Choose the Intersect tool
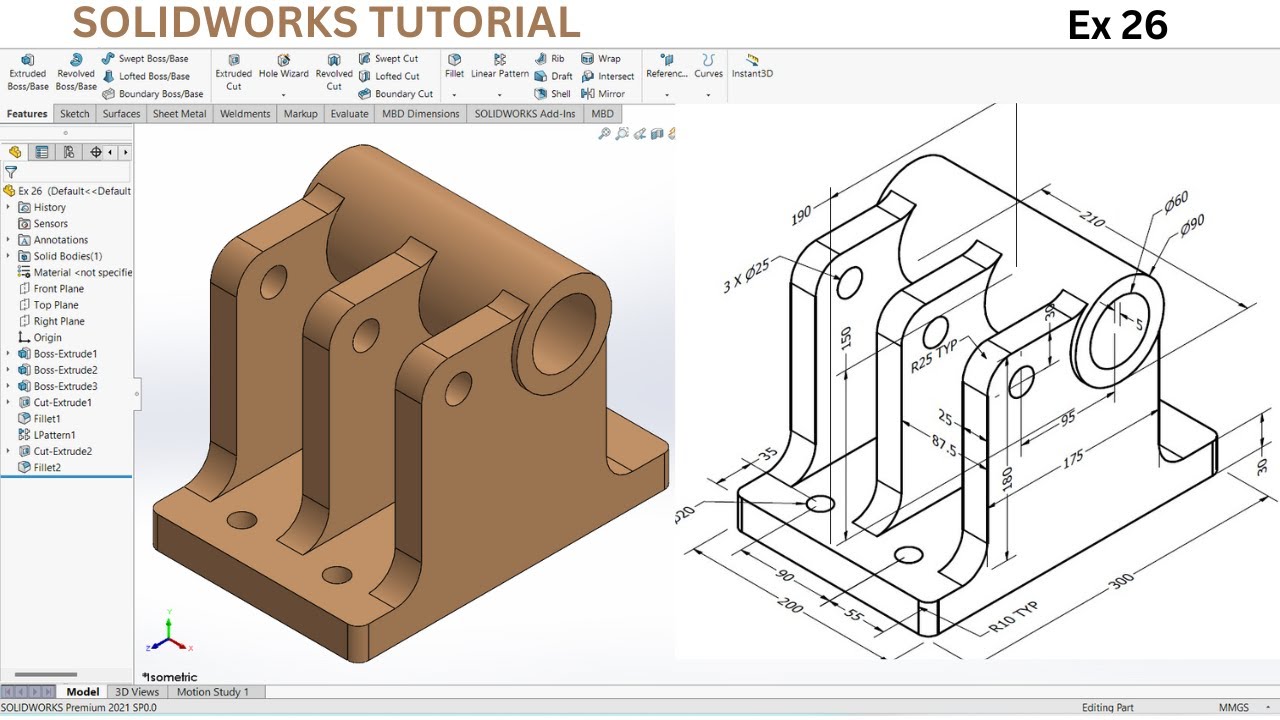The image size is (1280, 720). (x=608, y=76)
